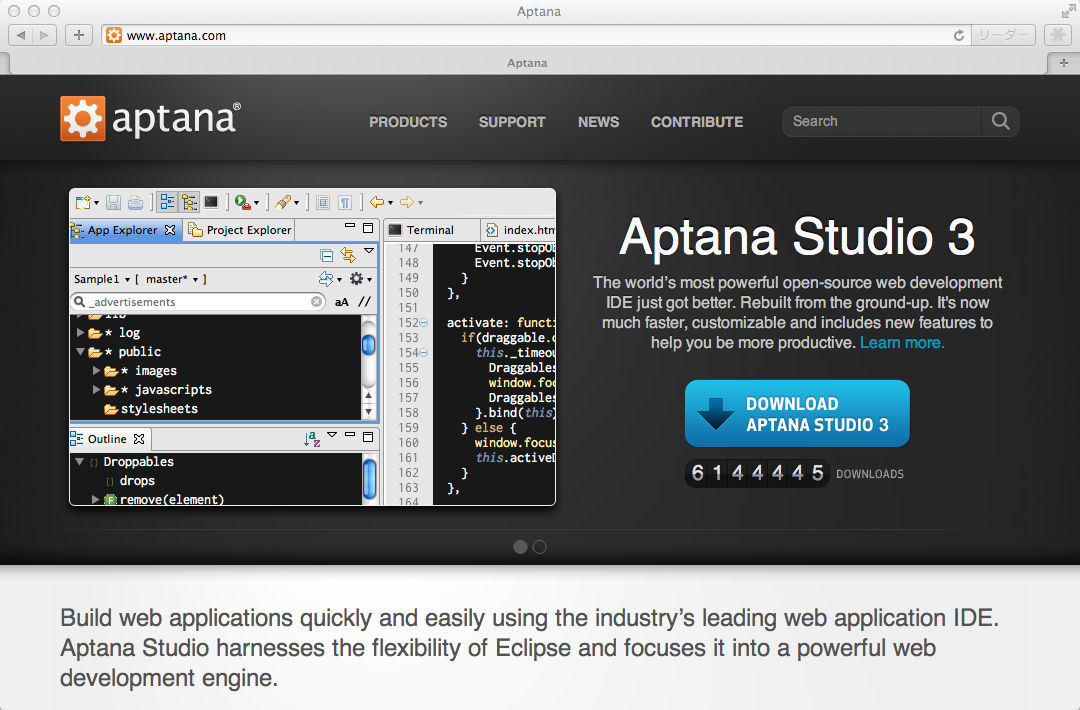1080x710 pixels.
Task: Click the Run/Debug play icon
Action: (242, 202)
